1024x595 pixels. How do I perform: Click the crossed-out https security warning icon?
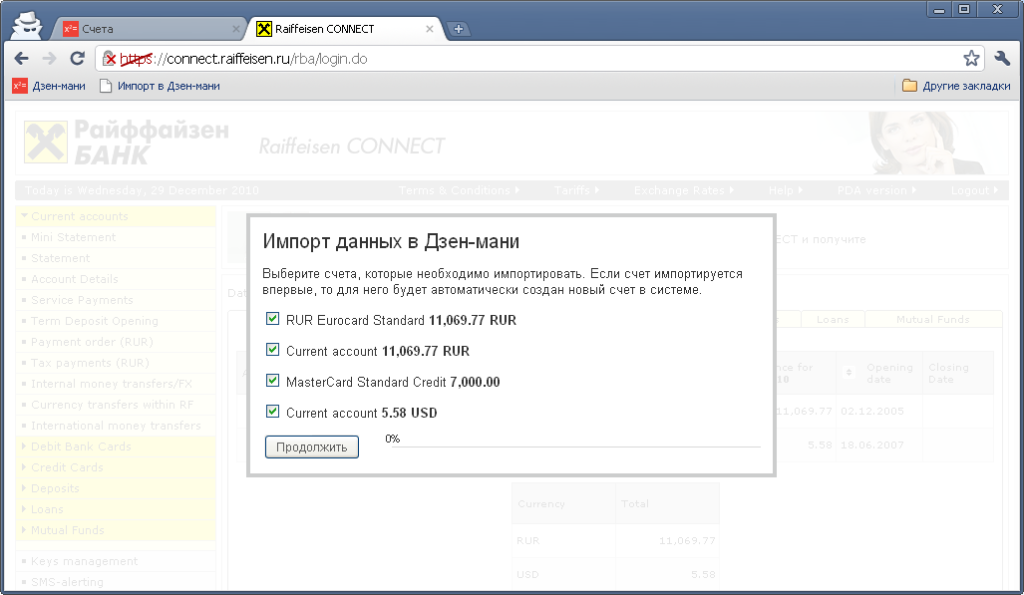(110, 59)
